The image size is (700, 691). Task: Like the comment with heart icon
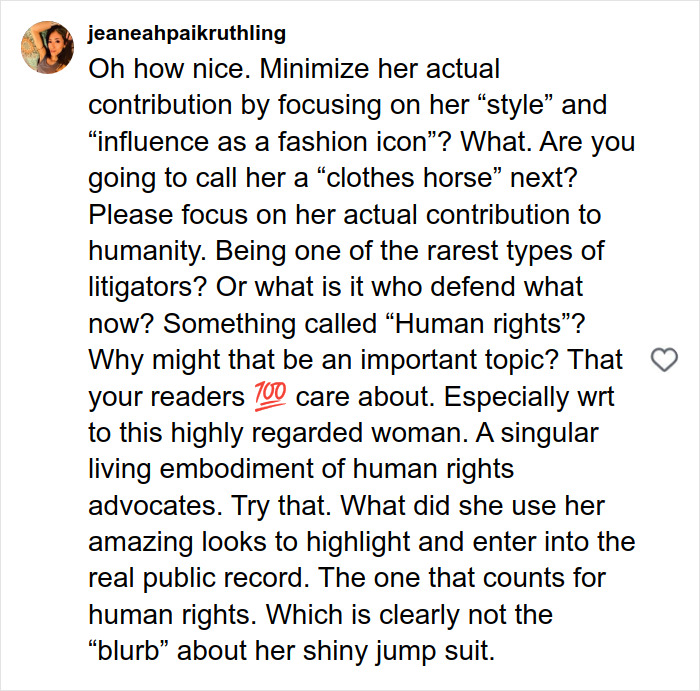pyautogui.click(x=664, y=360)
